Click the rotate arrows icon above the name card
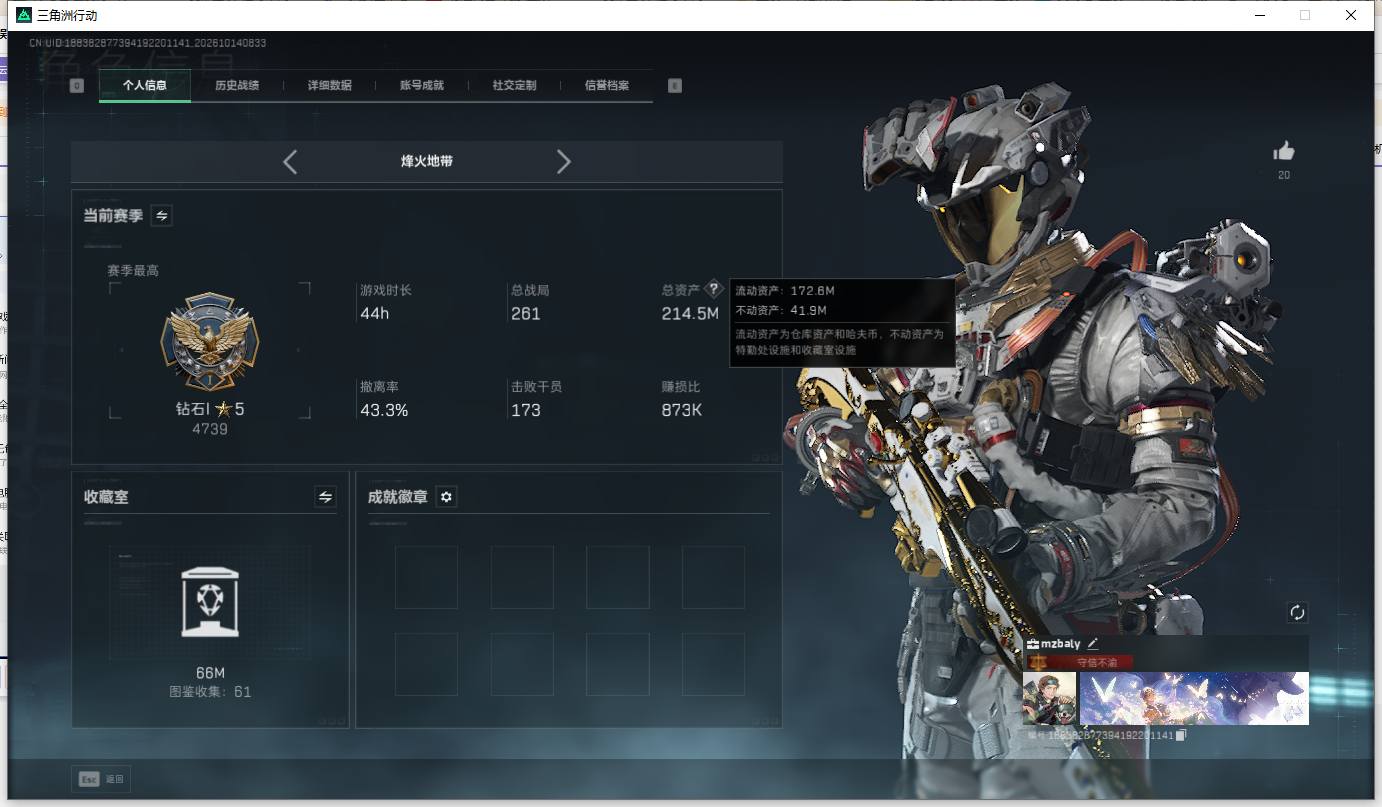This screenshot has height=807, width=1382. click(x=1297, y=612)
